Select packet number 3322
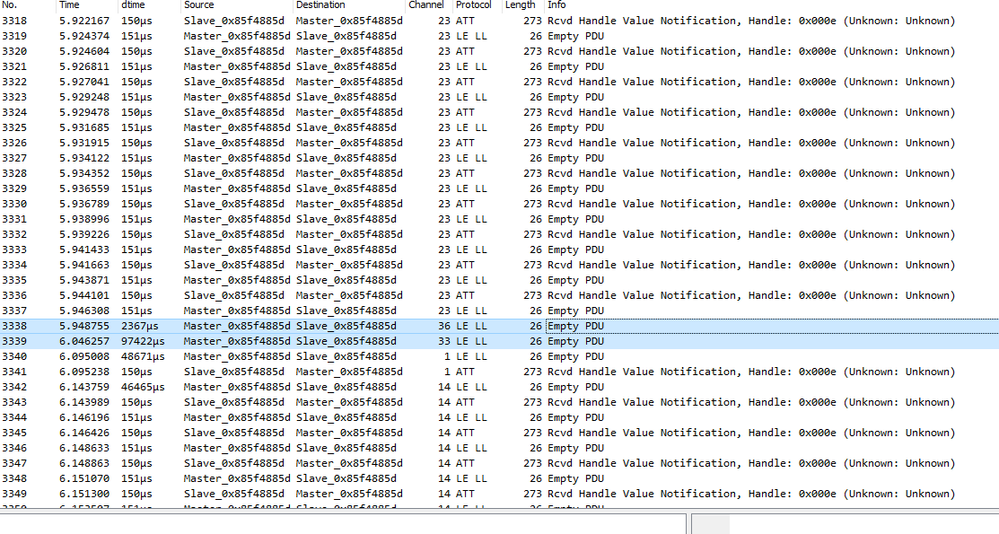Screen dimensions: 999x534 coord(14,82)
